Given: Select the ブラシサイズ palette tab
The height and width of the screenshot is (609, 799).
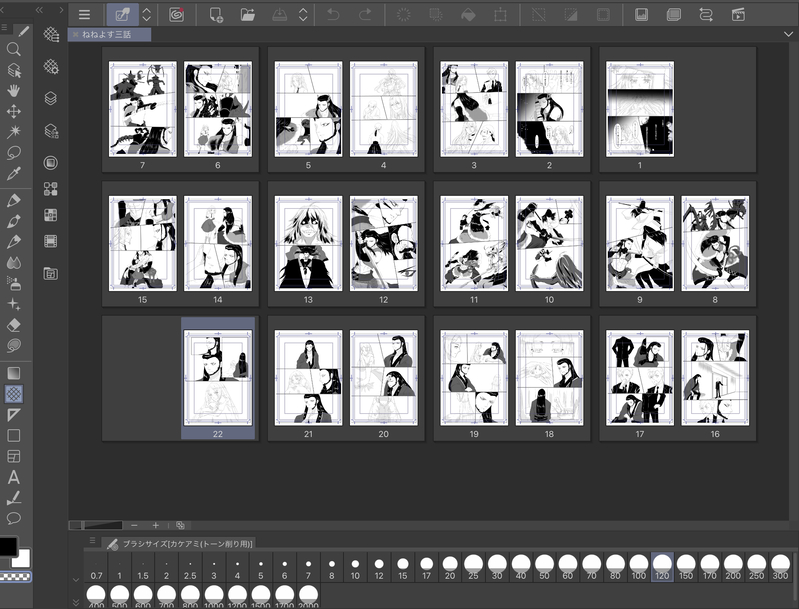Looking at the screenshot, I should click(180, 544).
